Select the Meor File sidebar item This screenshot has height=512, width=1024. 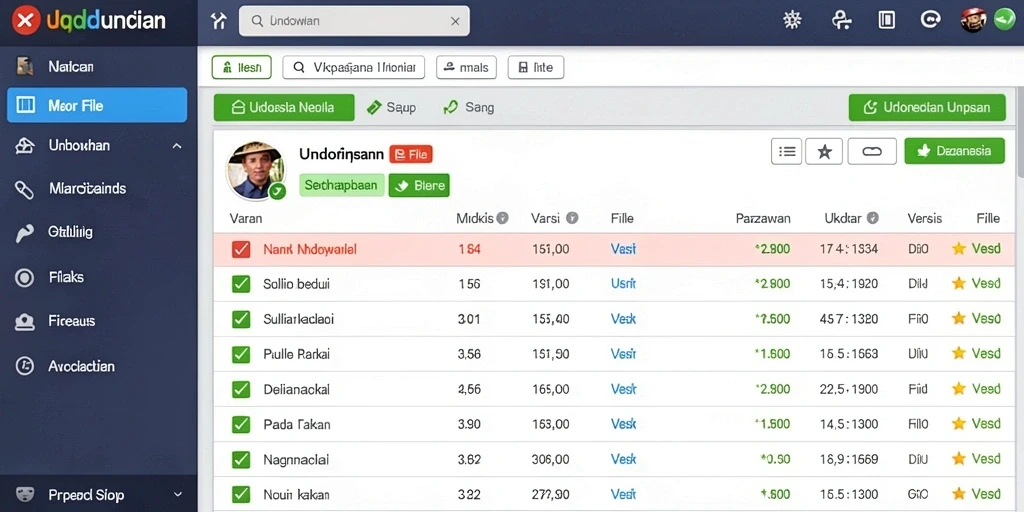97,105
